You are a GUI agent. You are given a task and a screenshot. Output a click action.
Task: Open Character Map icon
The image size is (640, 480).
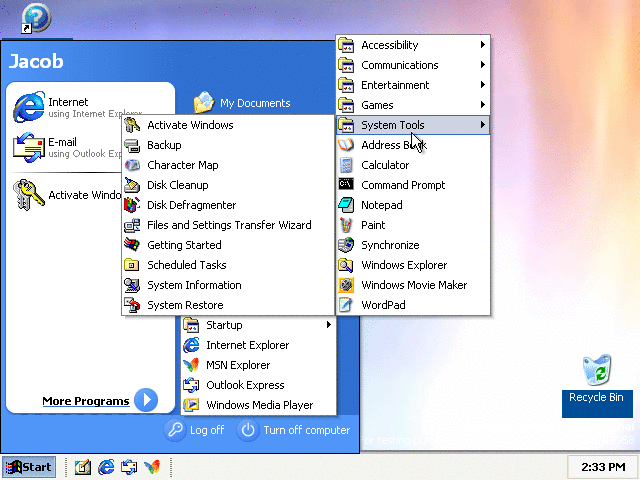[x=132, y=165]
